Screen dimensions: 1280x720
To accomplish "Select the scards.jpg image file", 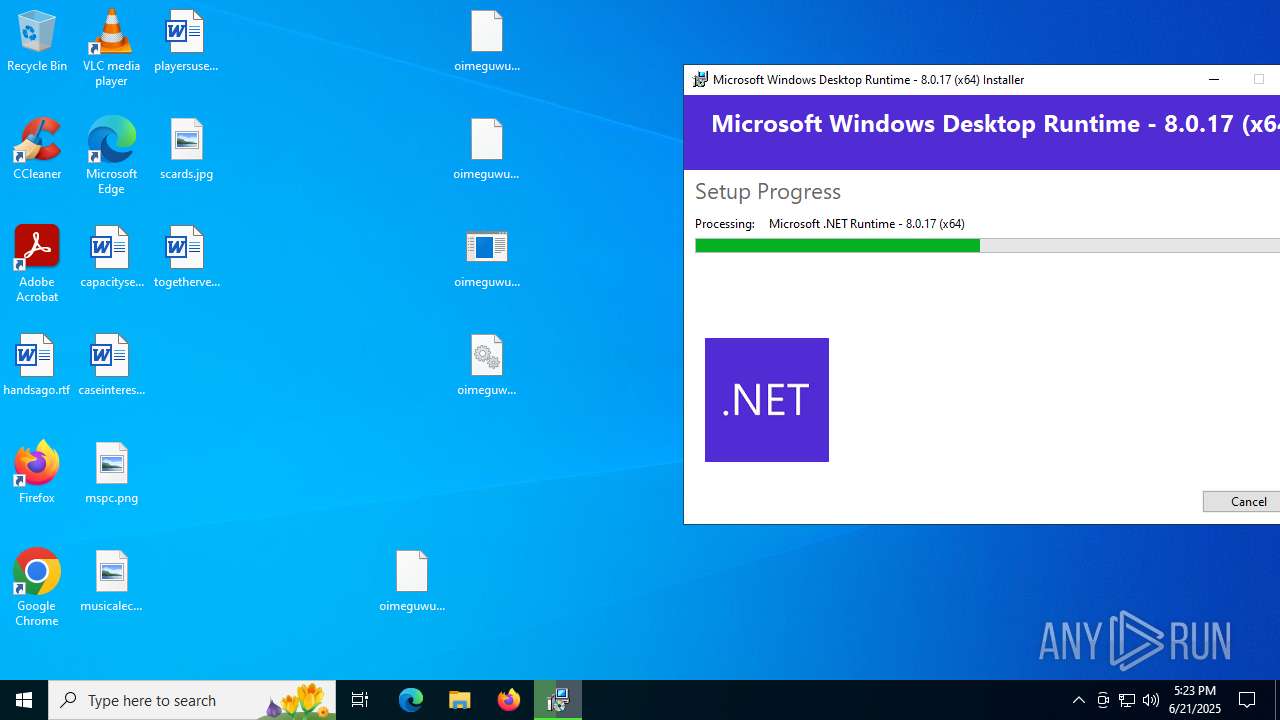I will point(186,149).
